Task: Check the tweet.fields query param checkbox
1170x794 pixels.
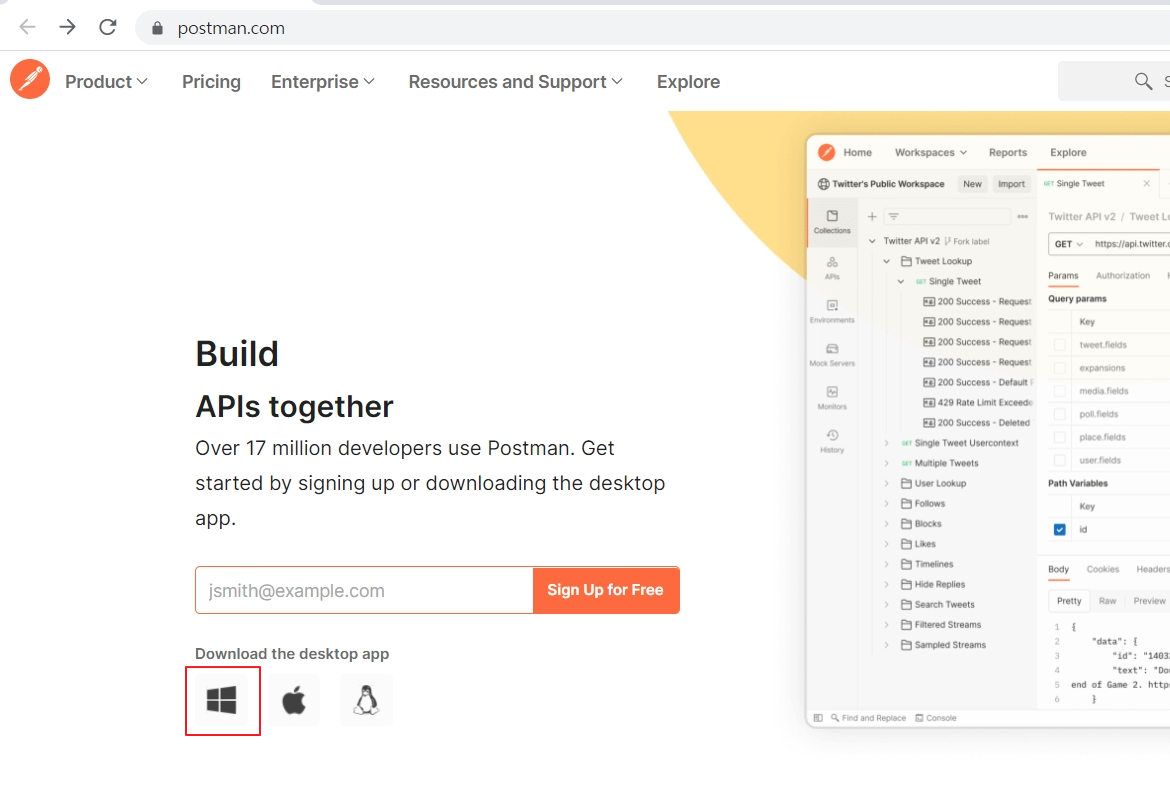Action: [1060, 345]
